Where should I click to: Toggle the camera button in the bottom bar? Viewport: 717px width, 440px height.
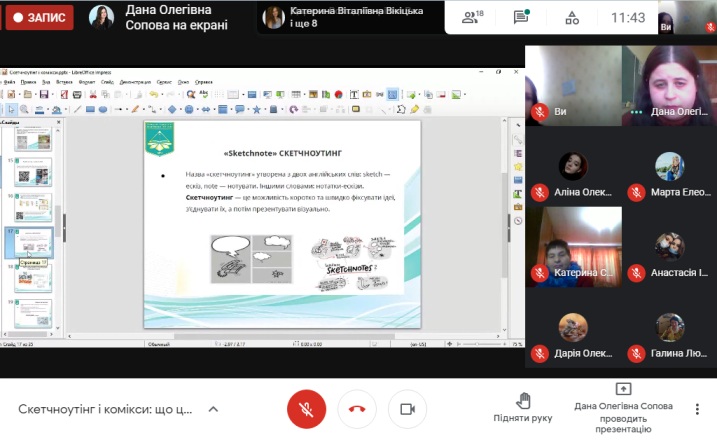click(x=407, y=409)
